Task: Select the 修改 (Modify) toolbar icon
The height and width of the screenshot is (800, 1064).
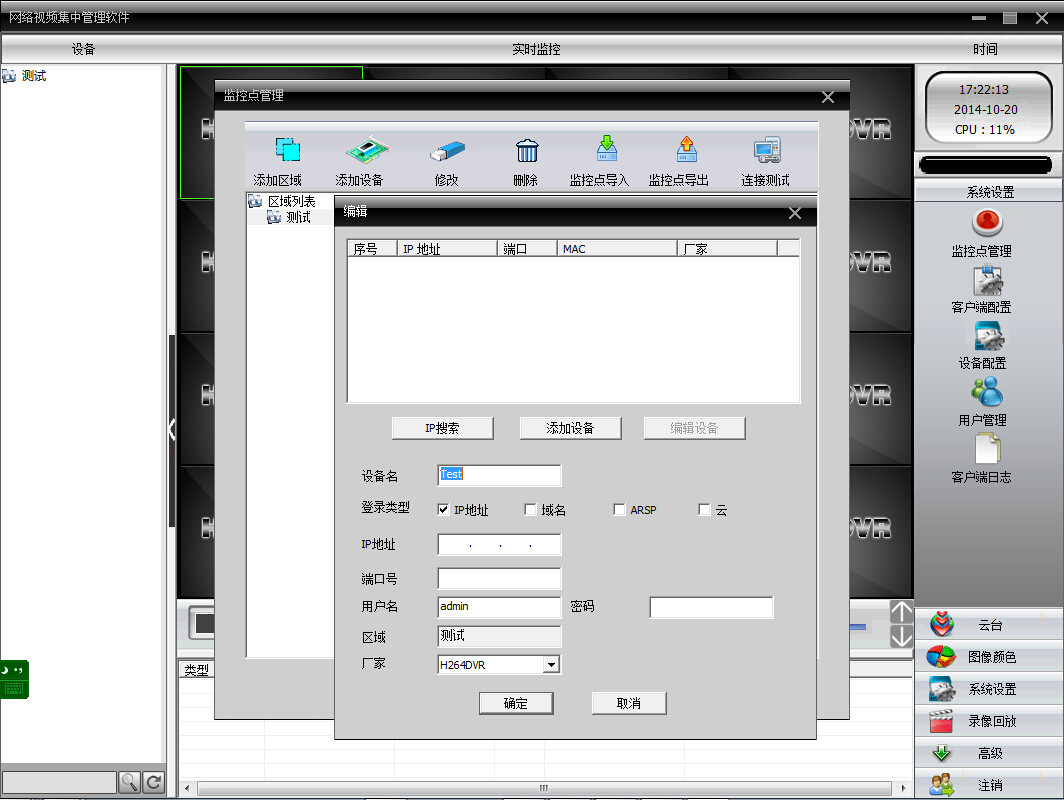Action: [x=446, y=151]
